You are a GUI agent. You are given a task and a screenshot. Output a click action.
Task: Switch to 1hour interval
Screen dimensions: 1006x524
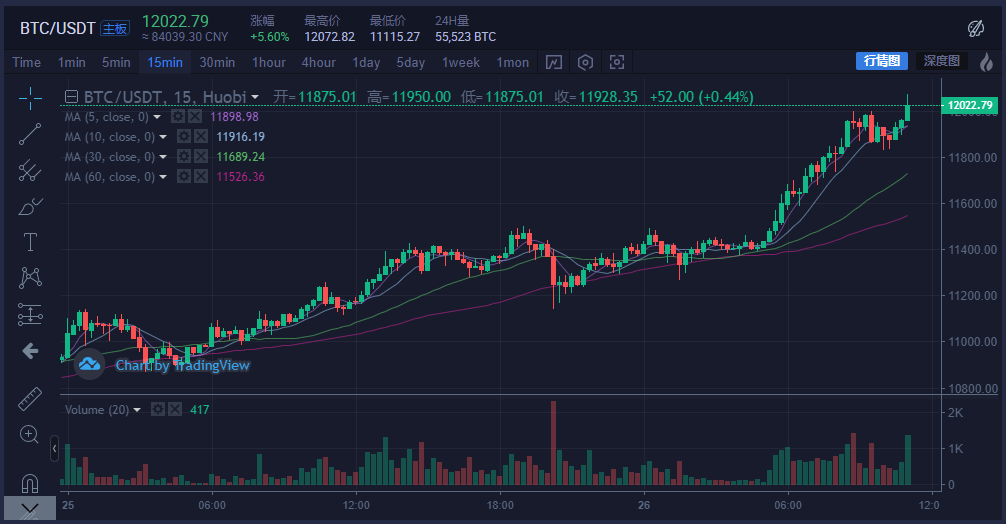point(269,62)
